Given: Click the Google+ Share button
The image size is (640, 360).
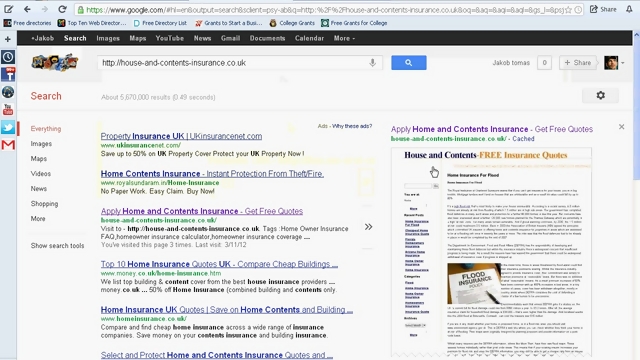Looking at the screenshot, I should point(578,63).
